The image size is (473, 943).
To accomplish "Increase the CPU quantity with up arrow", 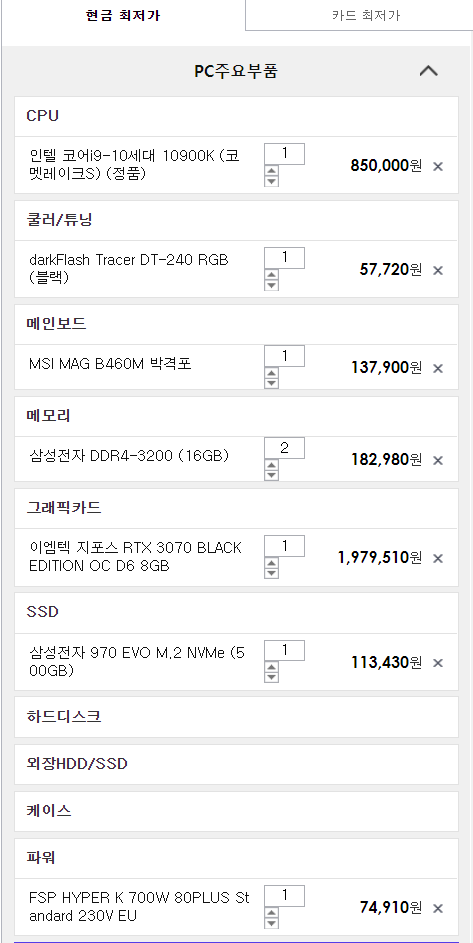I will pyautogui.click(x=271, y=171).
